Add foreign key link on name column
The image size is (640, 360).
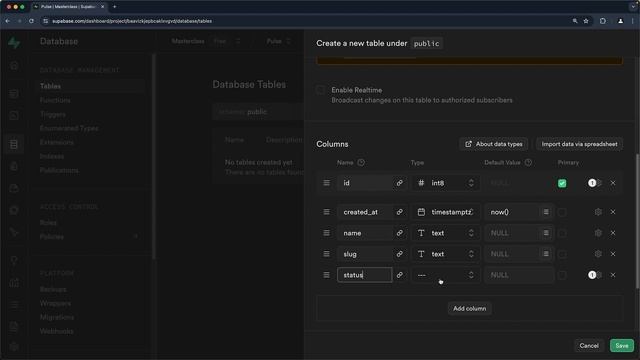point(400,233)
